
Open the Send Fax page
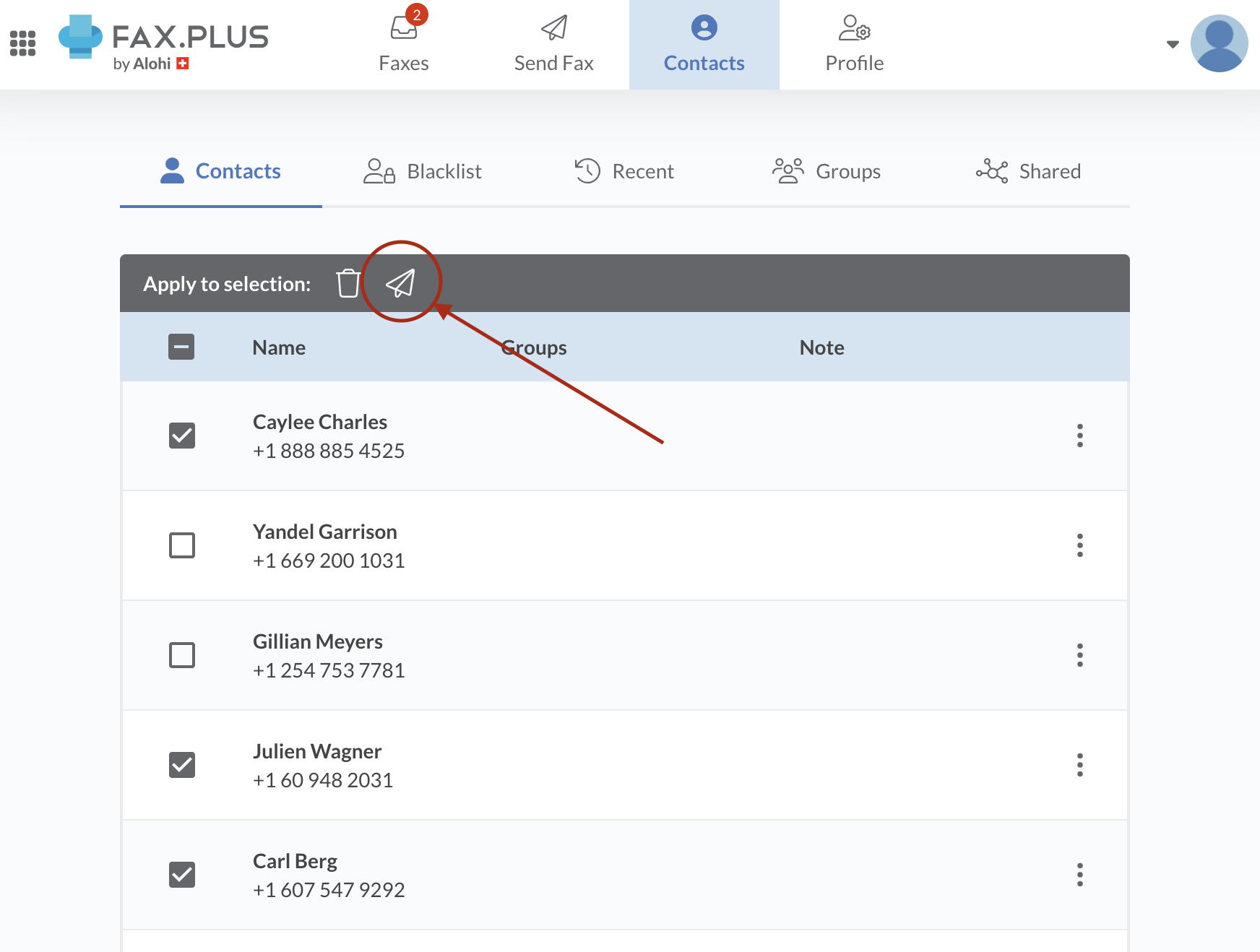(x=553, y=43)
